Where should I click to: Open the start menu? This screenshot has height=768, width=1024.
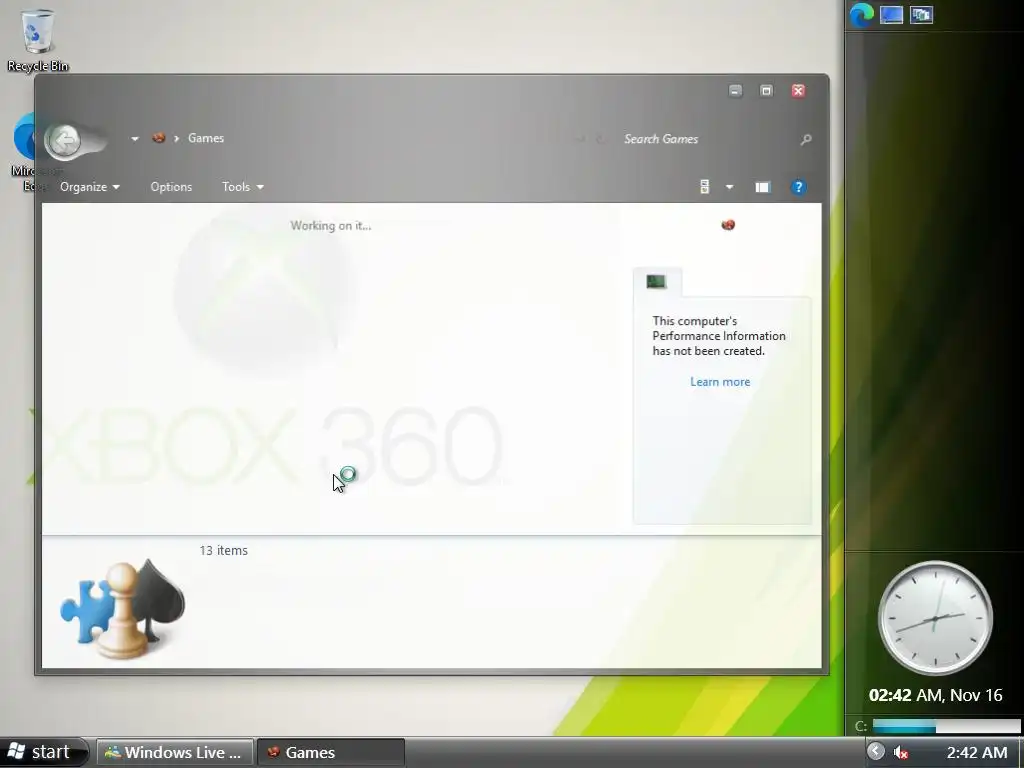tap(44, 752)
